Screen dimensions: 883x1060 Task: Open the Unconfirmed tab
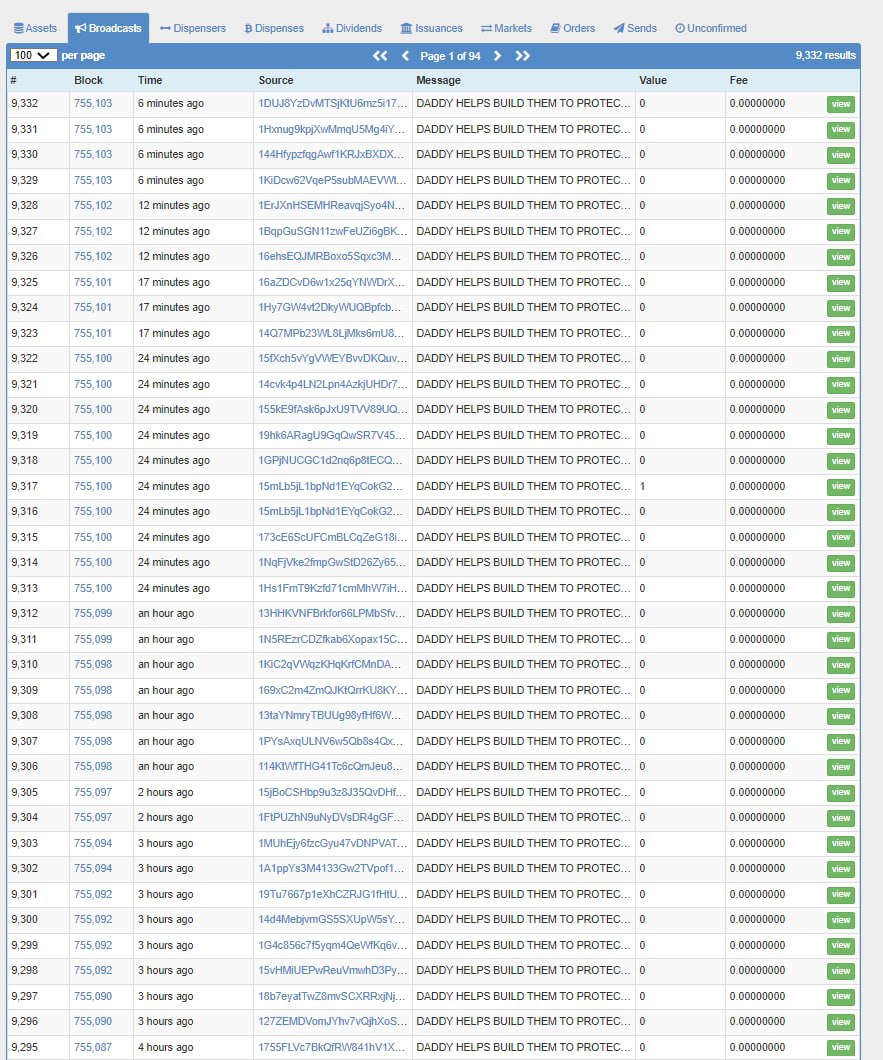[x=711, y=28]
